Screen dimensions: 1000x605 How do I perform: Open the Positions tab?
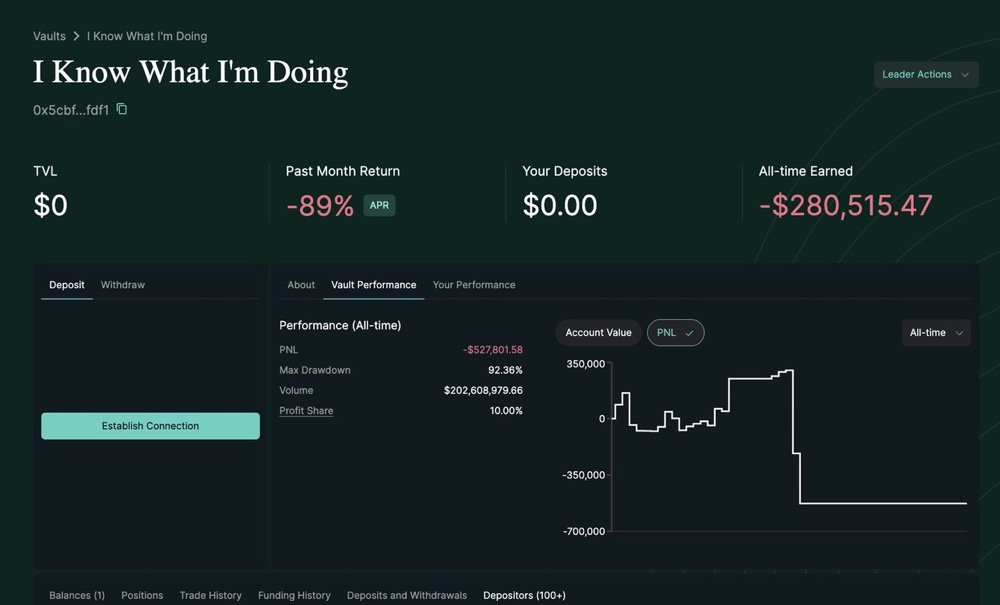(x=142, y=595)
